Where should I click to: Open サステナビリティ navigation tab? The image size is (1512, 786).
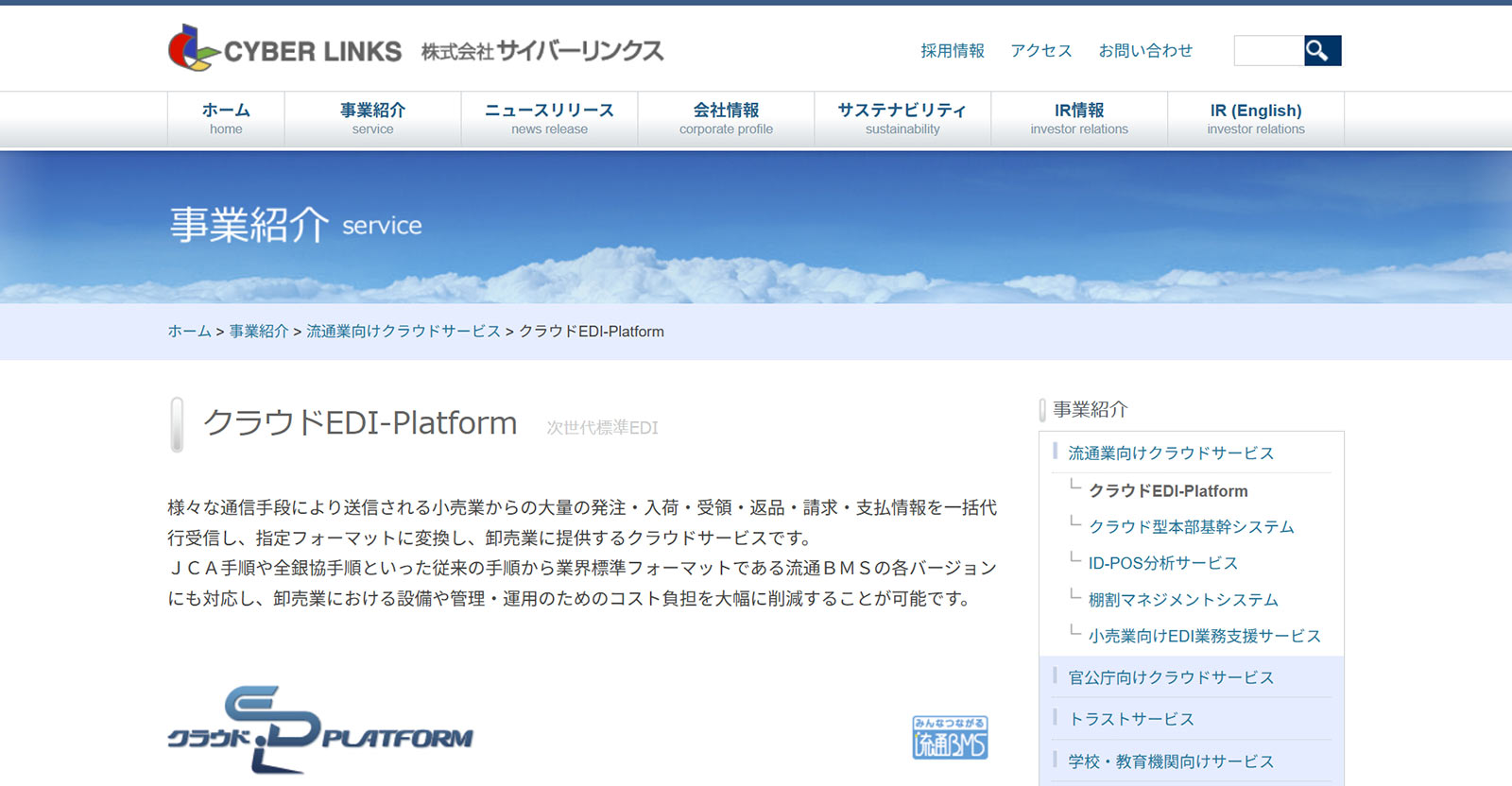pyautogui.click(x=902, y=119)
